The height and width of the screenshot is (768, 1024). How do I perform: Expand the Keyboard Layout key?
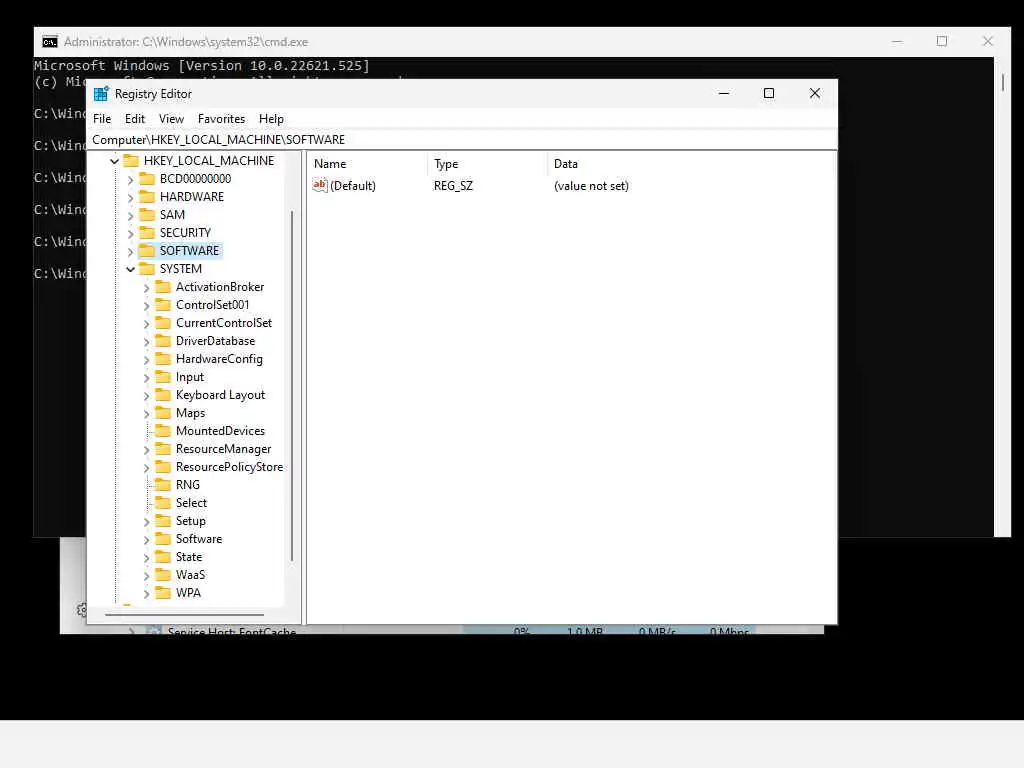pos(146,395)
